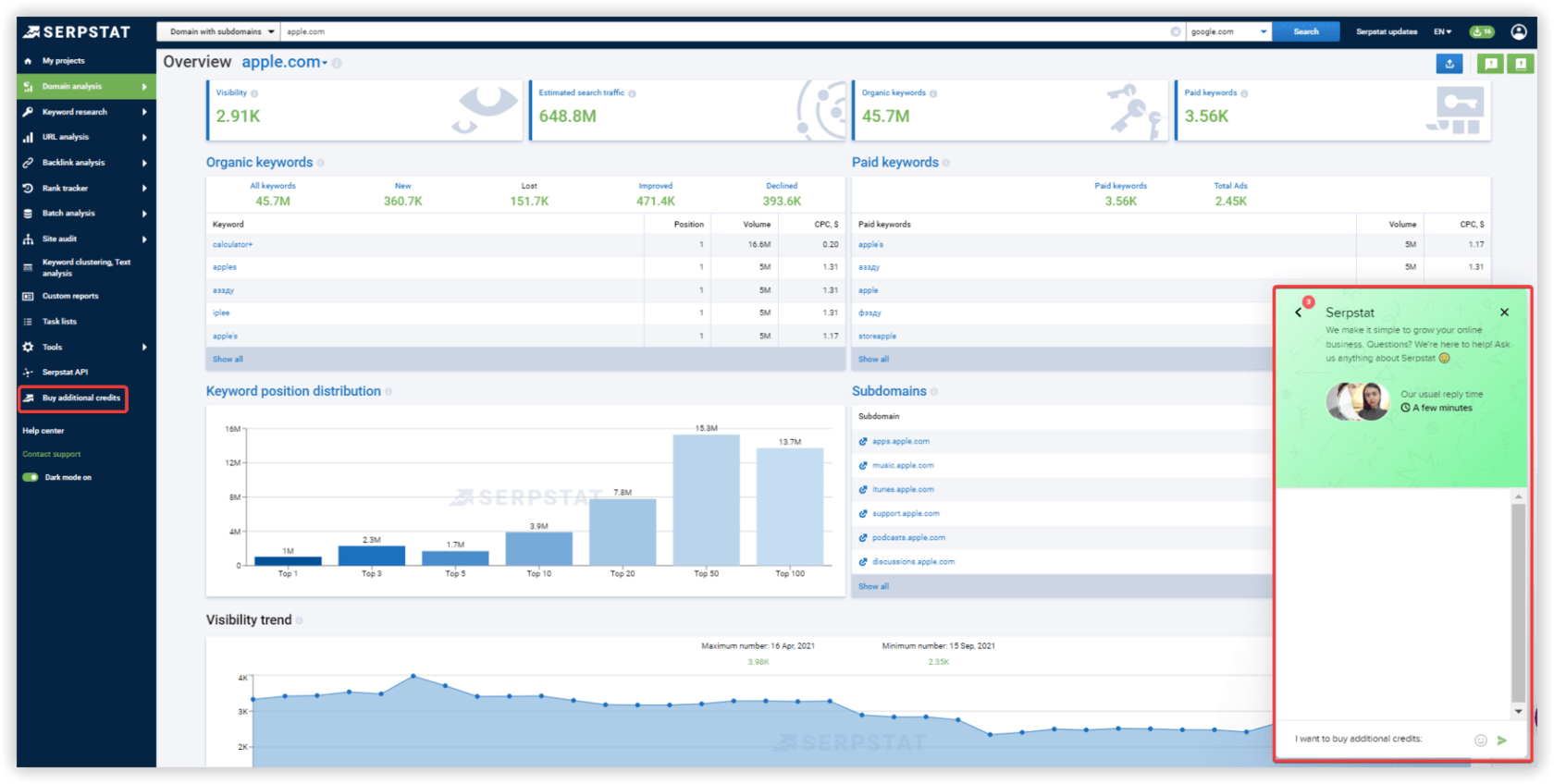Screen dimensions: 1554x784
Task: Expand the Keyword research sidebar menu
Action: (x=85, y=112)
